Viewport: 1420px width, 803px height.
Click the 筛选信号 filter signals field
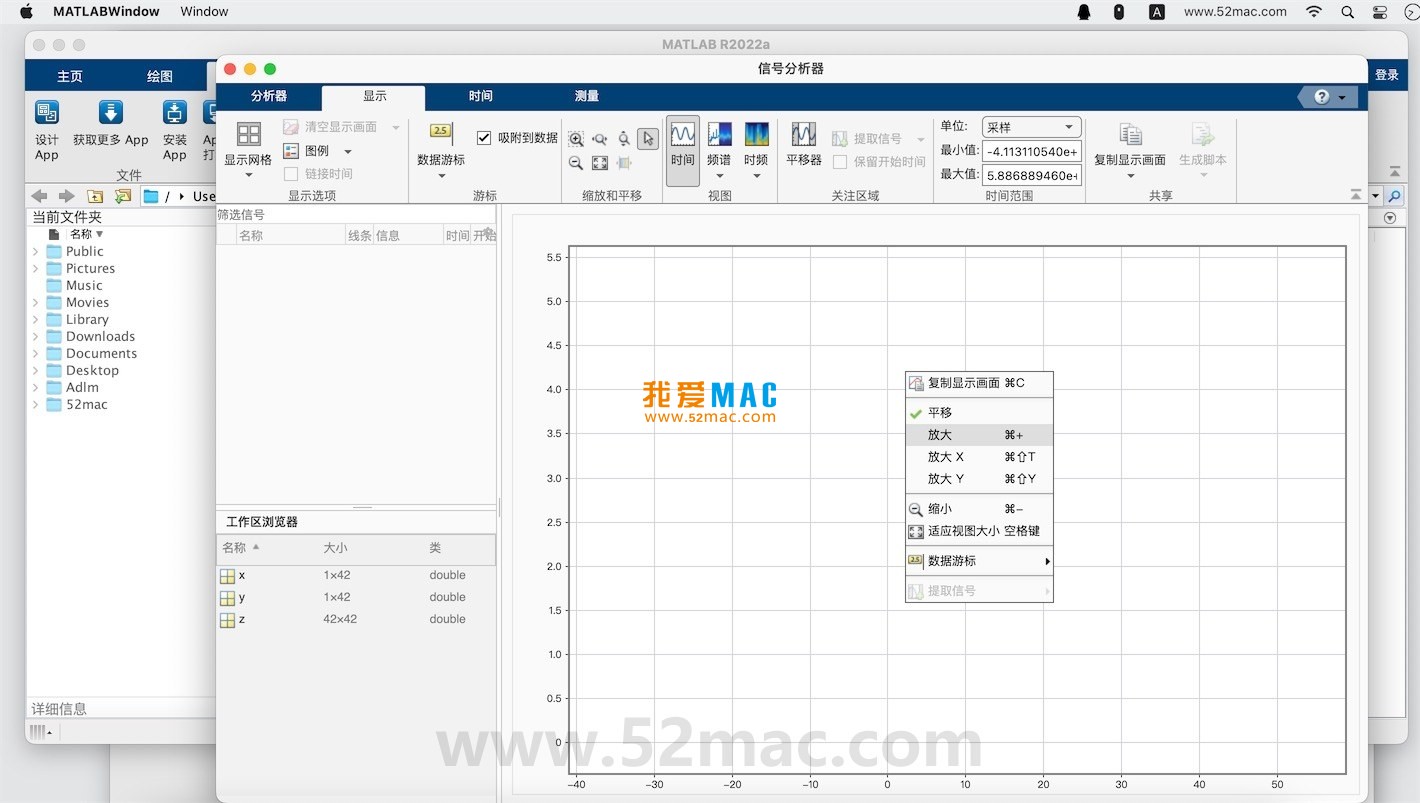[x=356, y=214]
